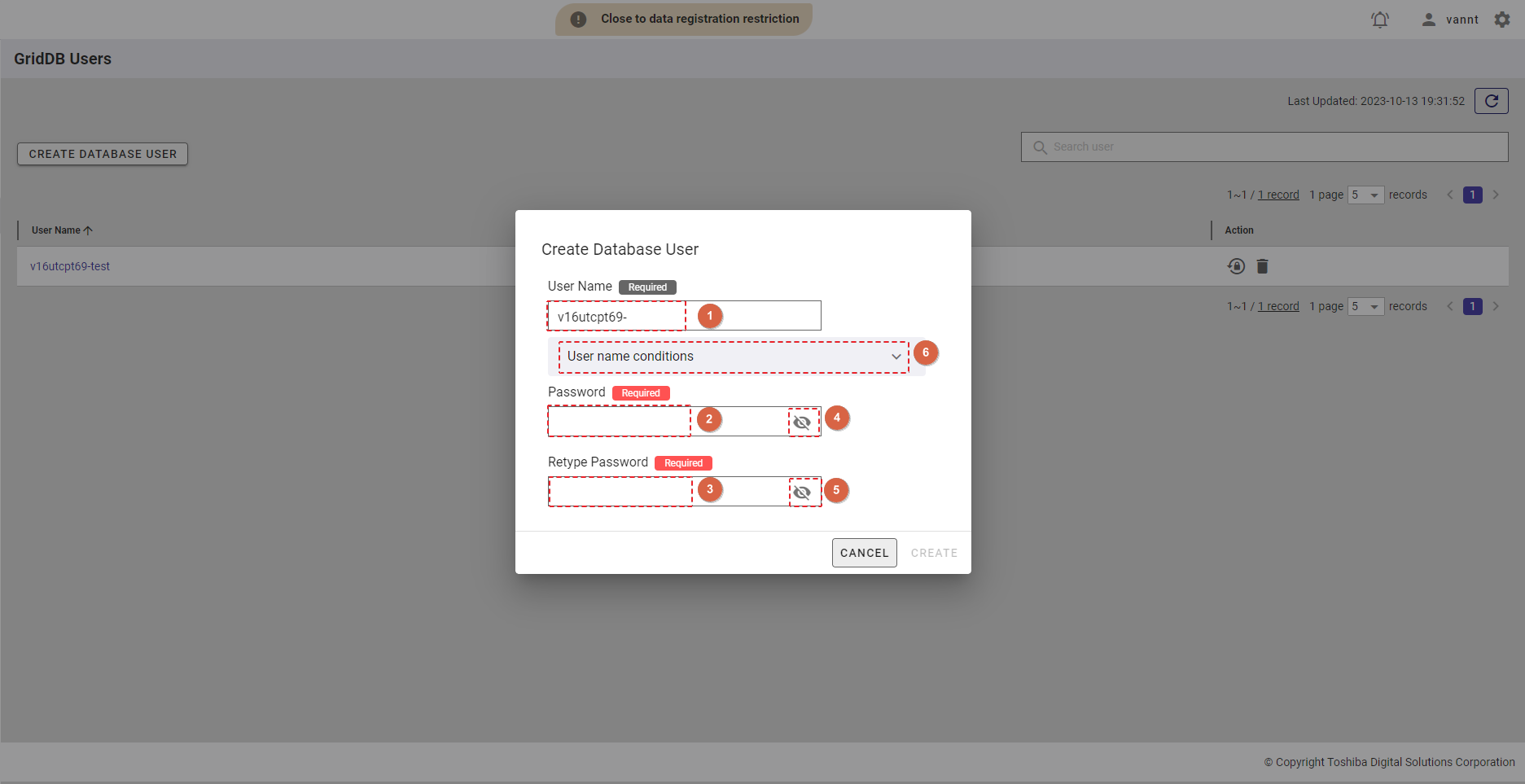Toggle visibility of the Retype Password field
Viewport: 1525px width, 784px height.
802,493
